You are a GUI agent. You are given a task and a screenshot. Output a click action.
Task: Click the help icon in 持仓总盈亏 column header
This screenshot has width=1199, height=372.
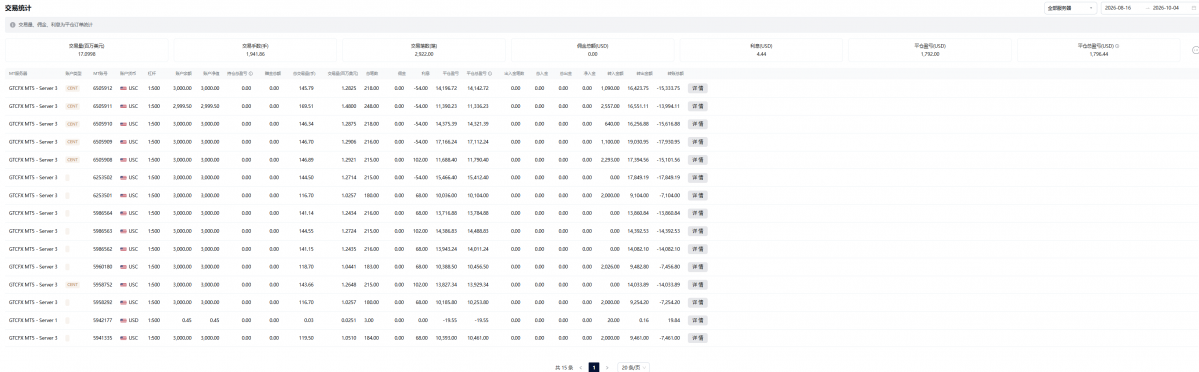click(252, 74)
